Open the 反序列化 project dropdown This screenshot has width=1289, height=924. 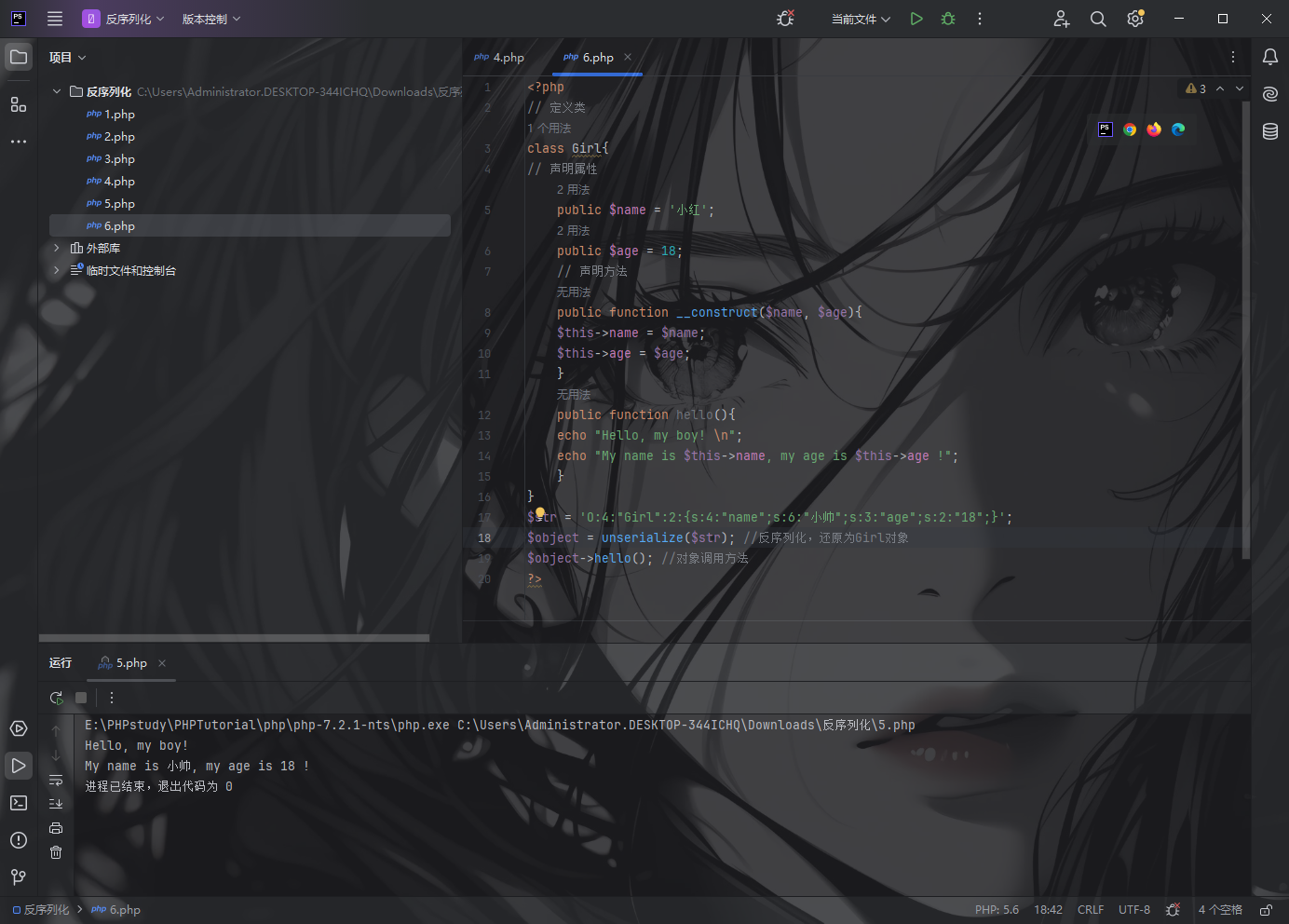124,19
